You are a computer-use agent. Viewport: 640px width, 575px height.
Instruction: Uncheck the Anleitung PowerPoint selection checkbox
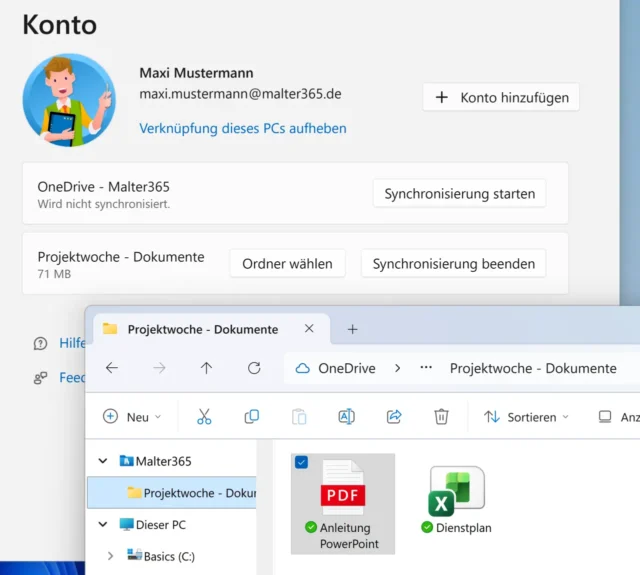pyautogui.click(x=301, y=462)
